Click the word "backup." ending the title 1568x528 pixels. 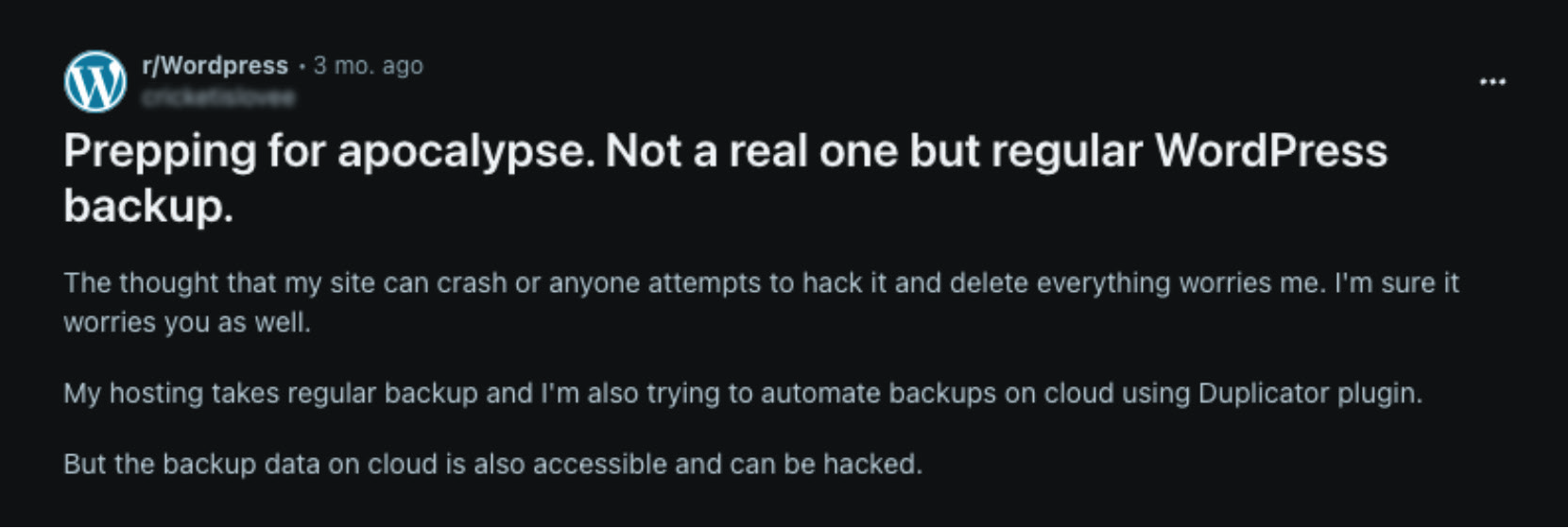tap(147, 205)
